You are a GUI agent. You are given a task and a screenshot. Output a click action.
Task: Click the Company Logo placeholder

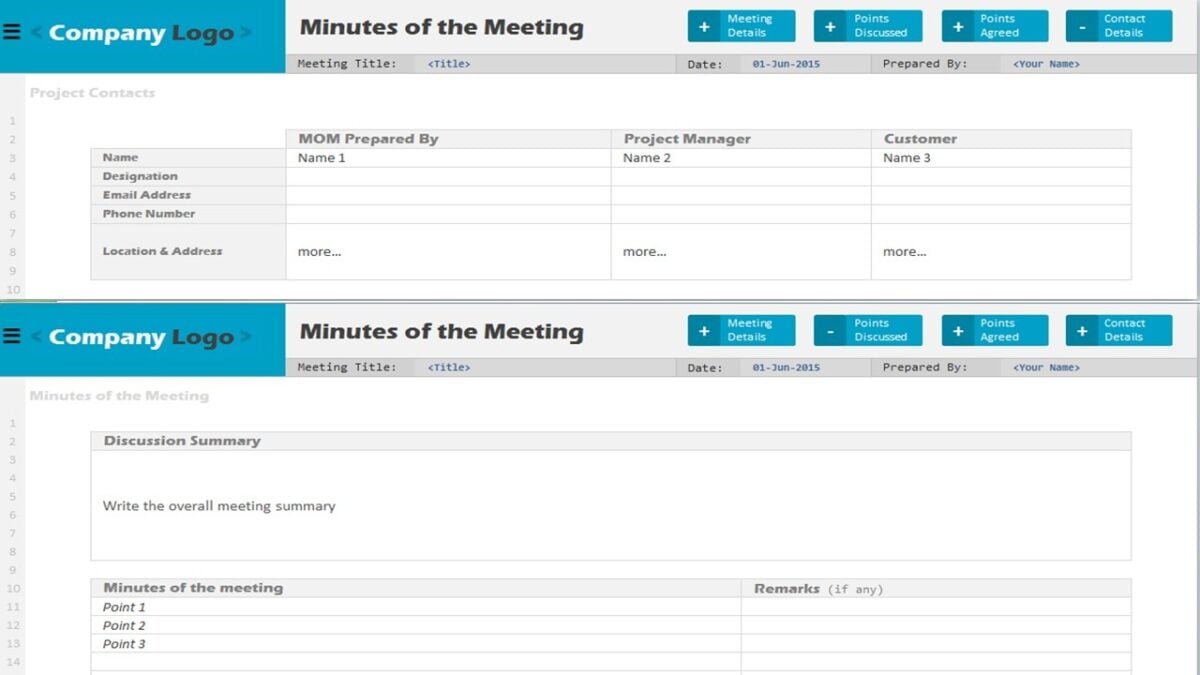[x=140, y=31]
